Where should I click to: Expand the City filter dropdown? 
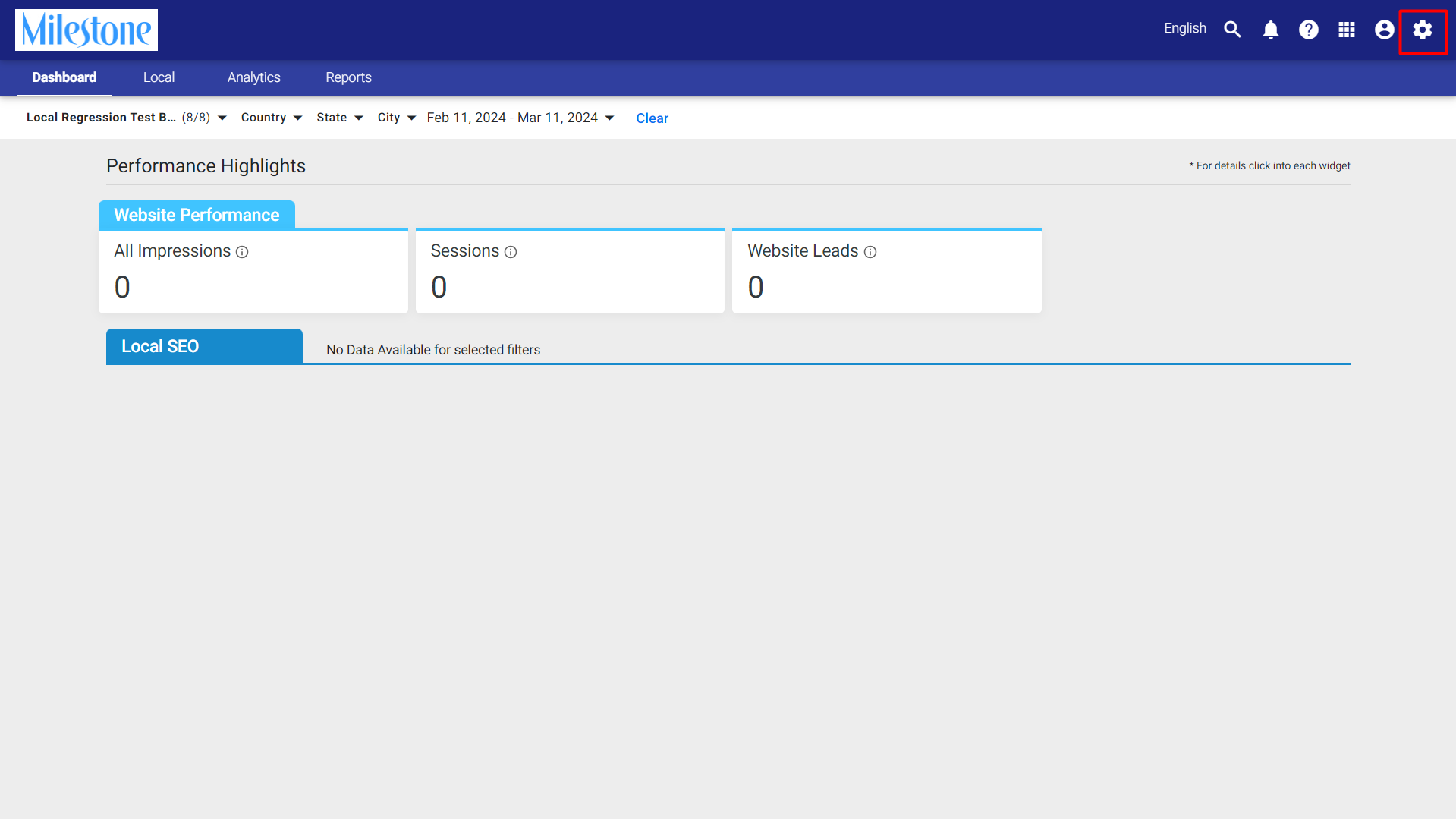point(397,118)
